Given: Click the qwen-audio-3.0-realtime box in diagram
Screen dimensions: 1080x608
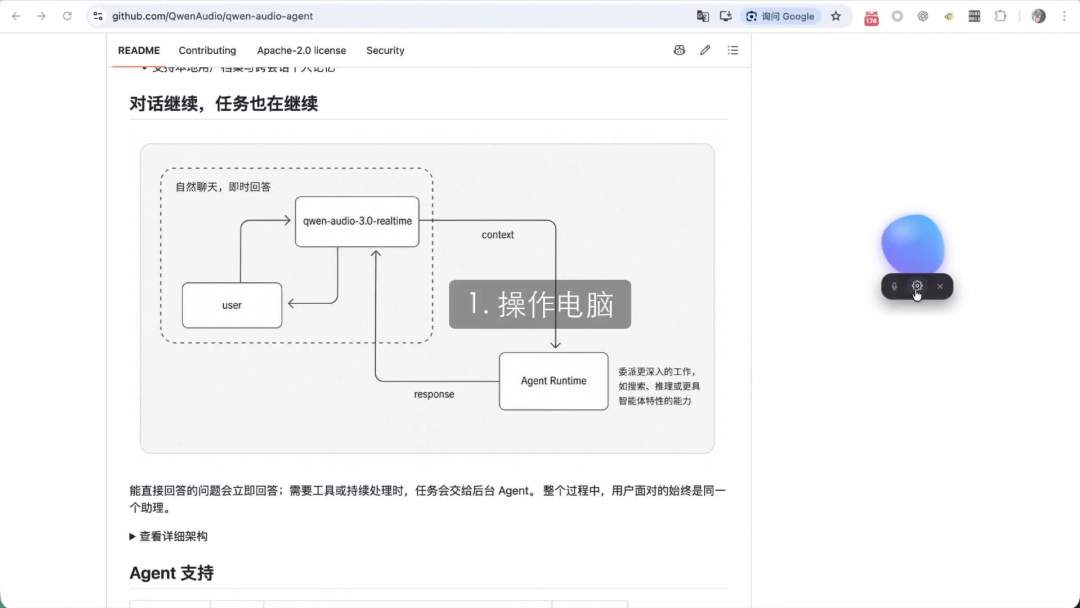Looking at the screenshot, I should pos(357,221).
